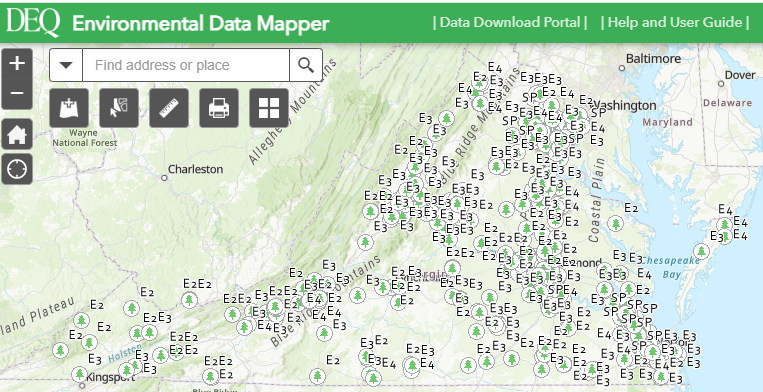Click the DEQ logo
The height and width of the screenshot is (392, 763).
click(33, 22)
